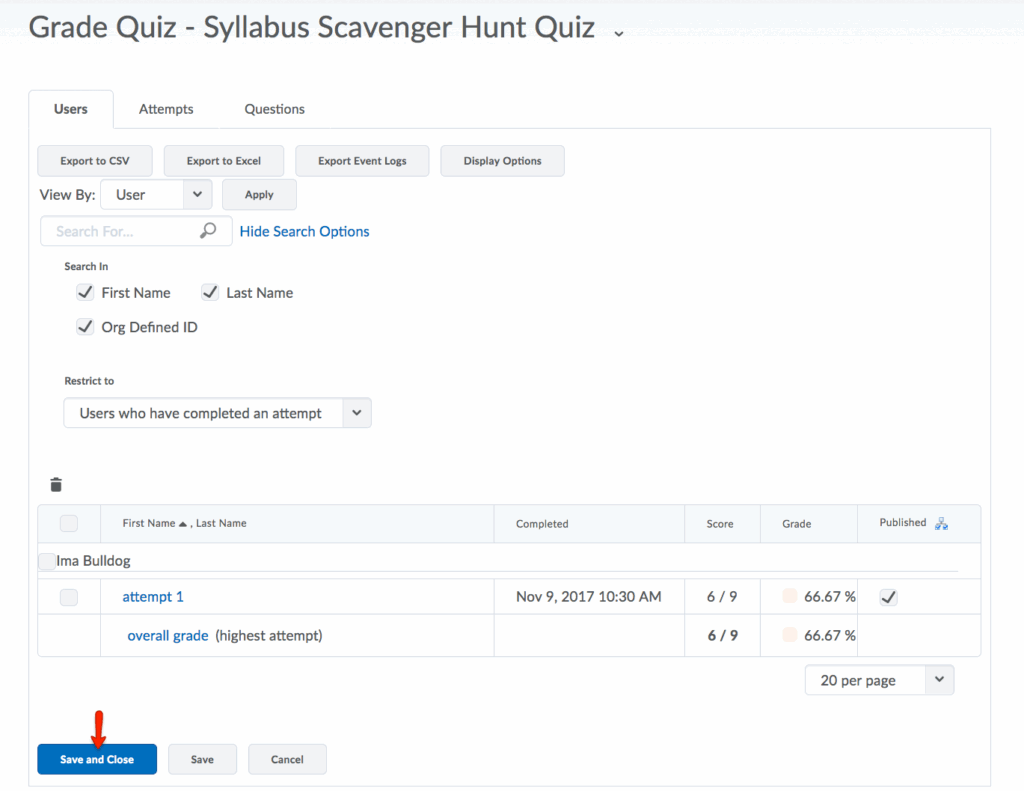
Task: Click the search magnifier icon
Action: pyautogui.click(x=208, y=231)
